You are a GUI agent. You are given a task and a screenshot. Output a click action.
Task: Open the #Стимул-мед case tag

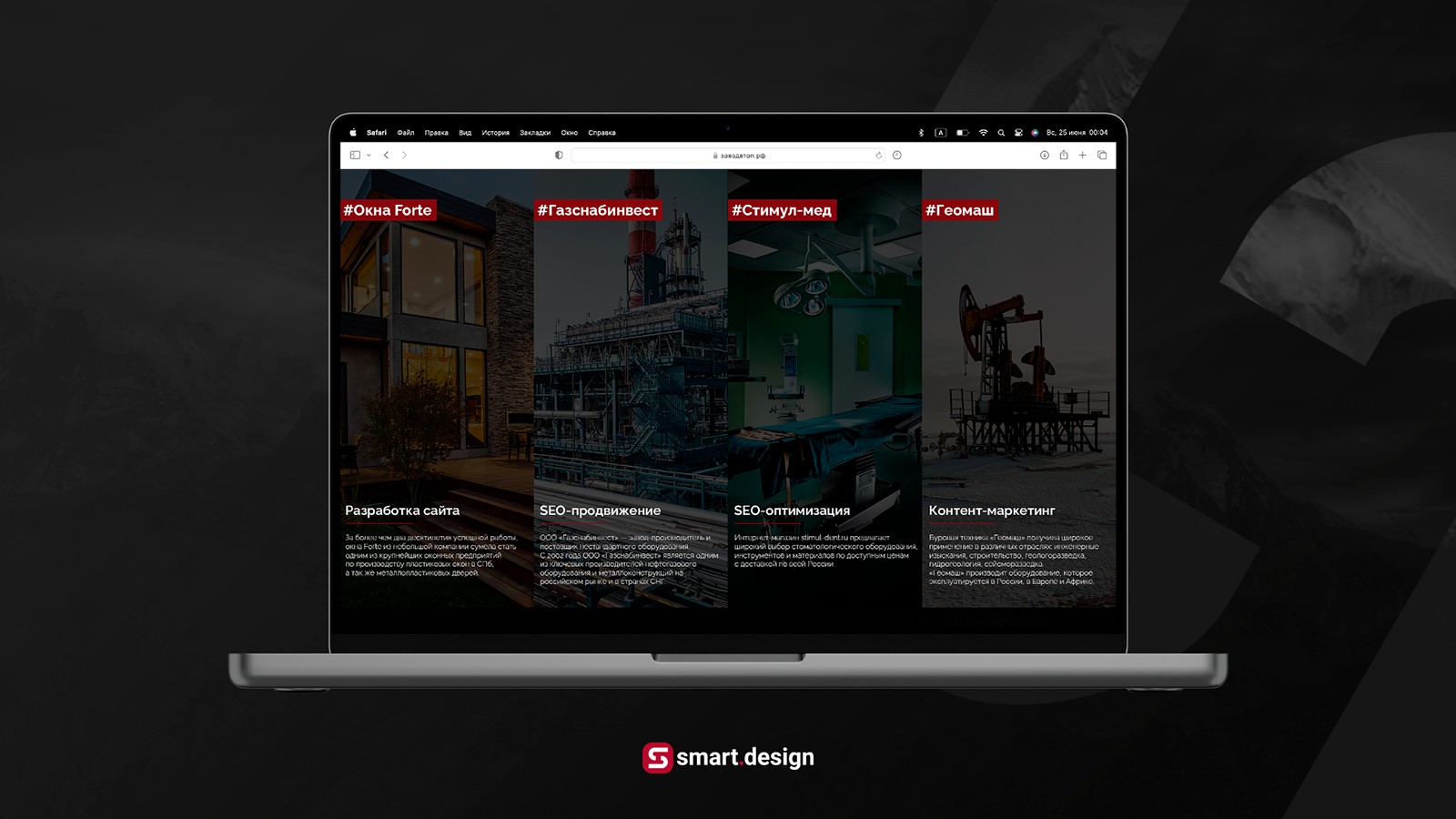tap(782, 210)
